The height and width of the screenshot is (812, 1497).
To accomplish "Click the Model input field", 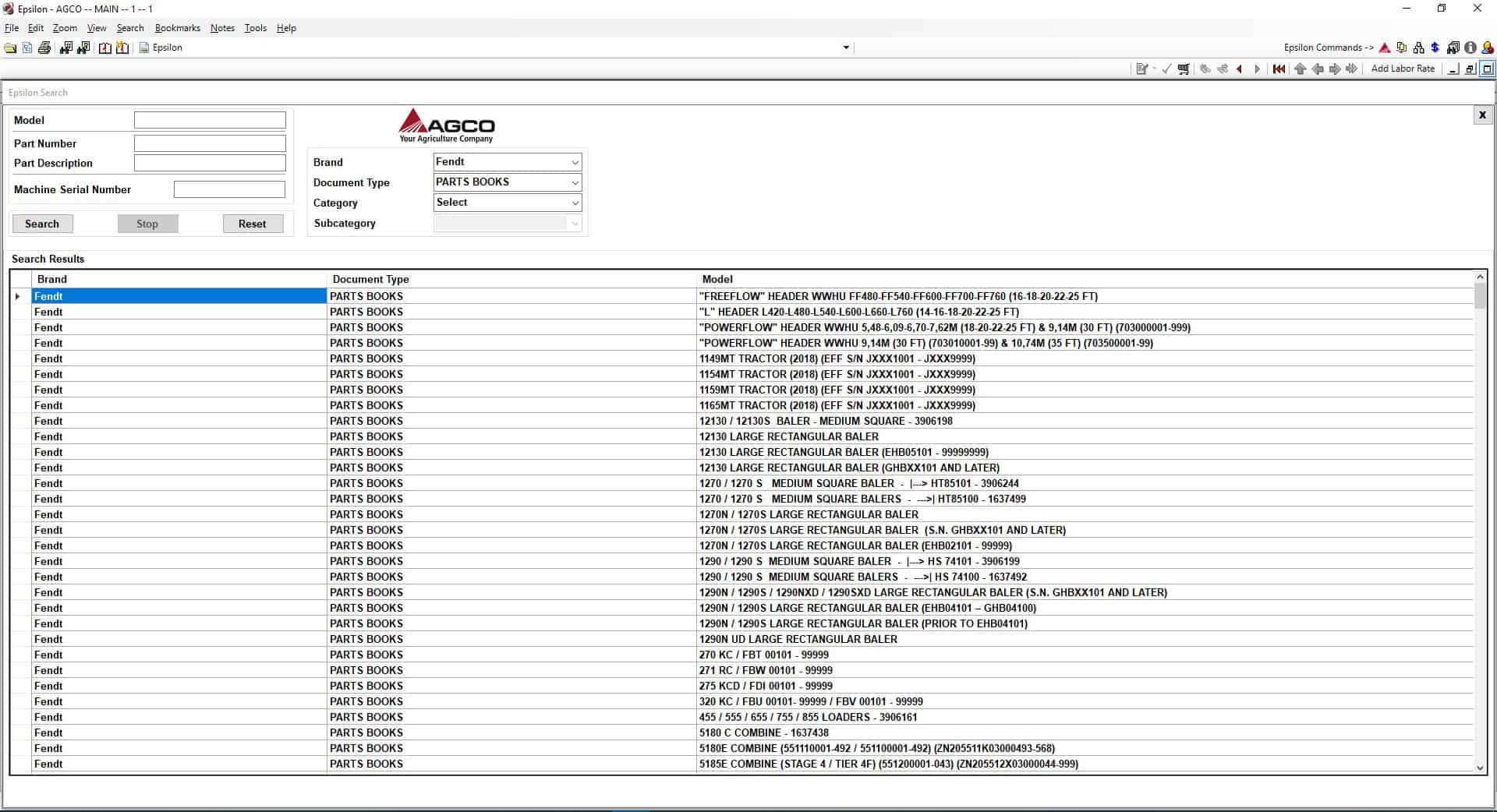I will [x=210, y=120].
